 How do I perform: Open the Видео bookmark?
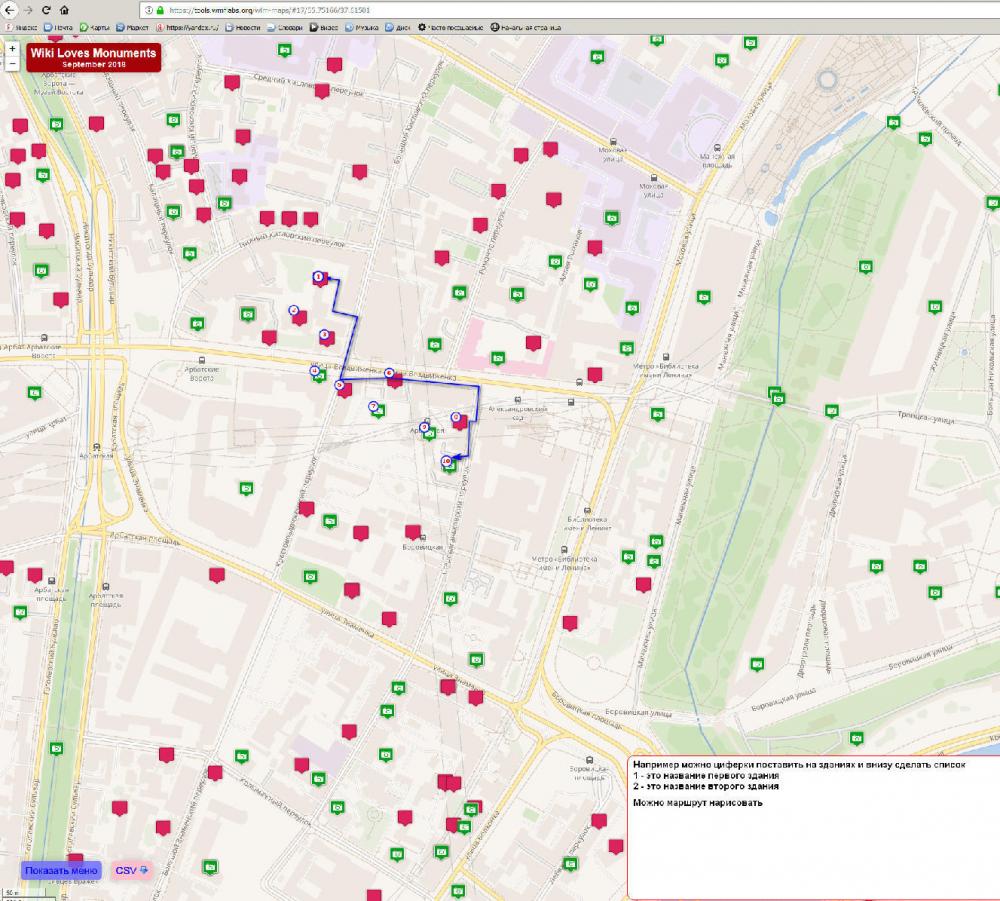(324, 27)
